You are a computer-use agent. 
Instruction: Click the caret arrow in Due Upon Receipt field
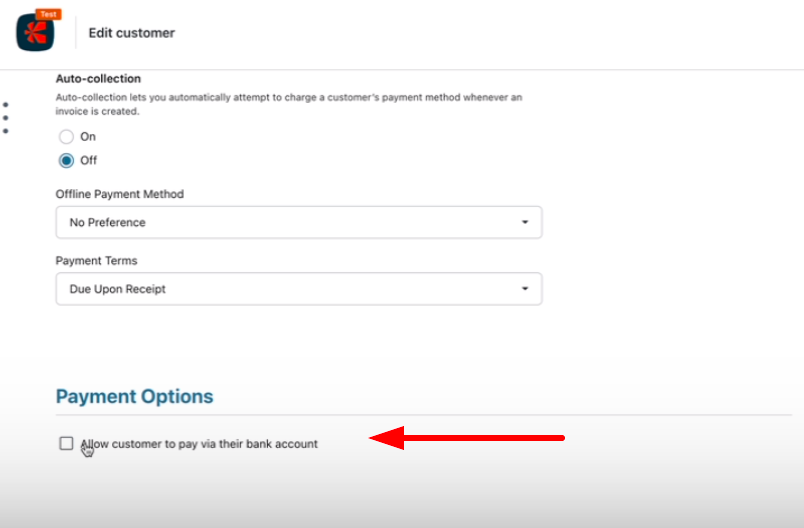pos(525,289)
